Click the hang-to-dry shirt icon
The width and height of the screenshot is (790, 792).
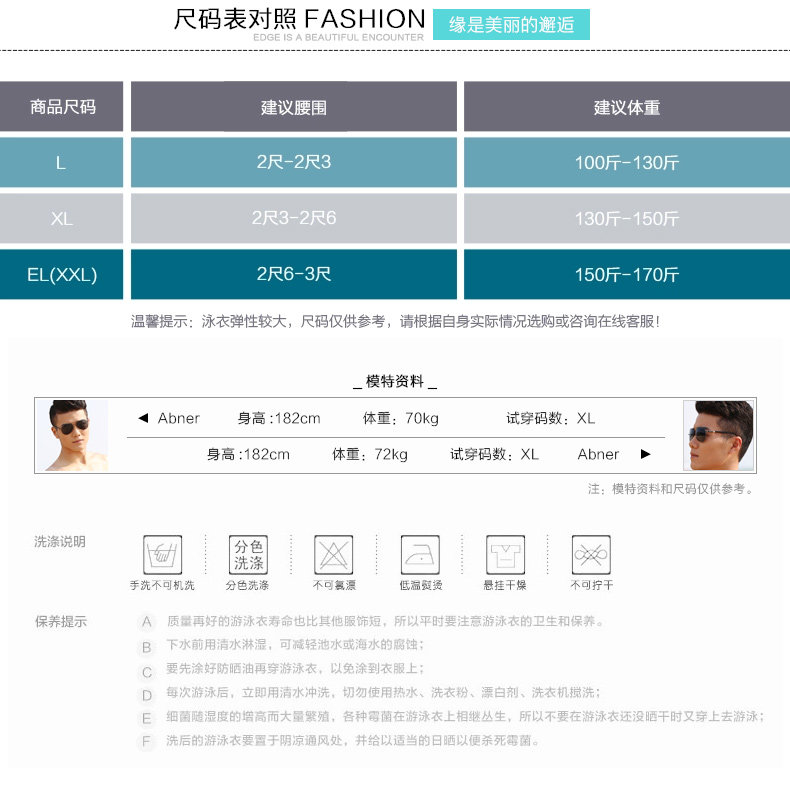pyautogui.click(x=506, y=555)
